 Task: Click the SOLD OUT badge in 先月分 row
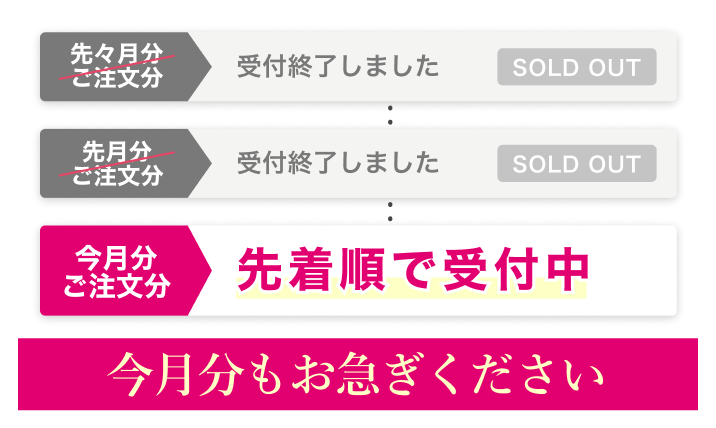[576, 164]
